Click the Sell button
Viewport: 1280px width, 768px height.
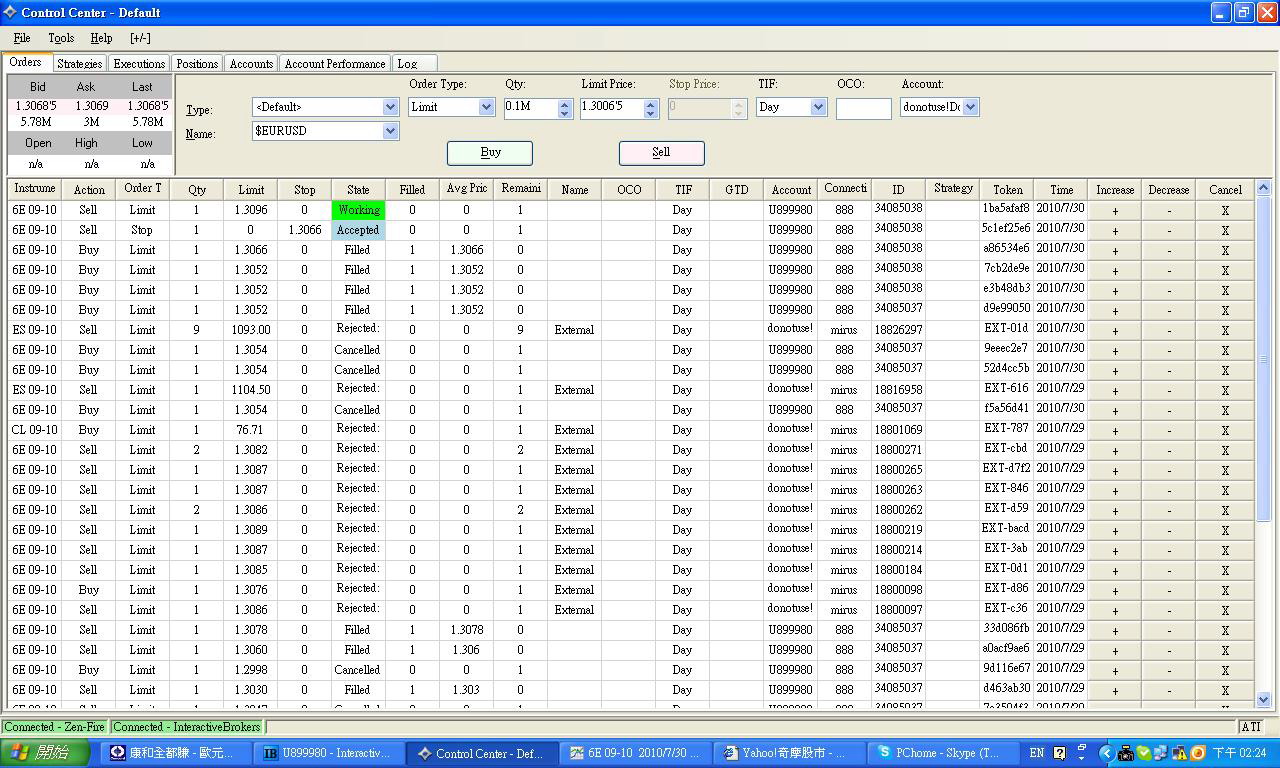point(661,153)
